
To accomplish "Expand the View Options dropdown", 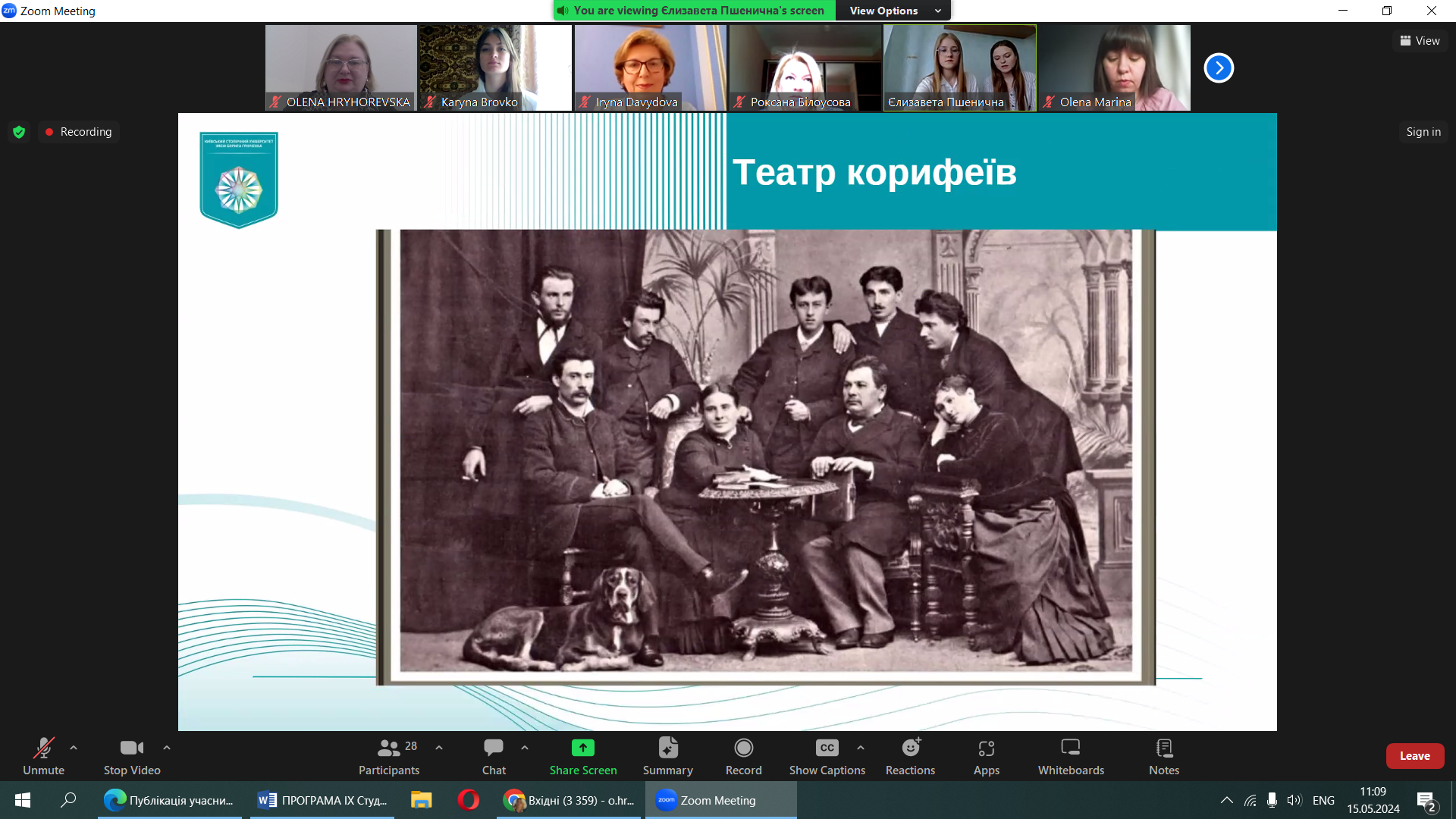I will (x=893, y=11).
